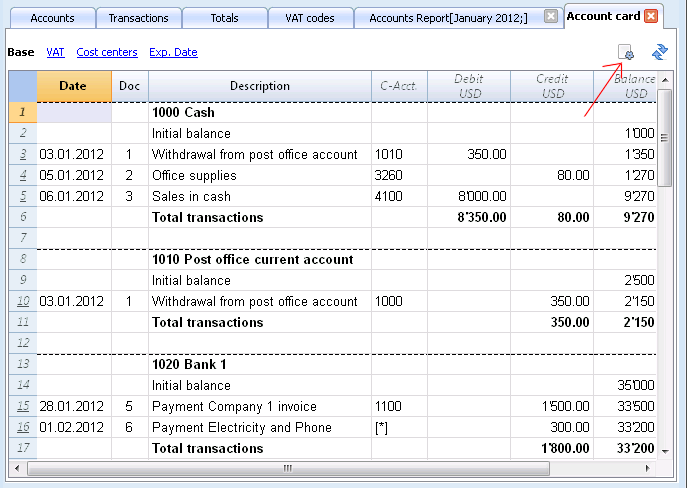Select 'Office supplies' description cell
Screen dimensions: 687x488
260,175
